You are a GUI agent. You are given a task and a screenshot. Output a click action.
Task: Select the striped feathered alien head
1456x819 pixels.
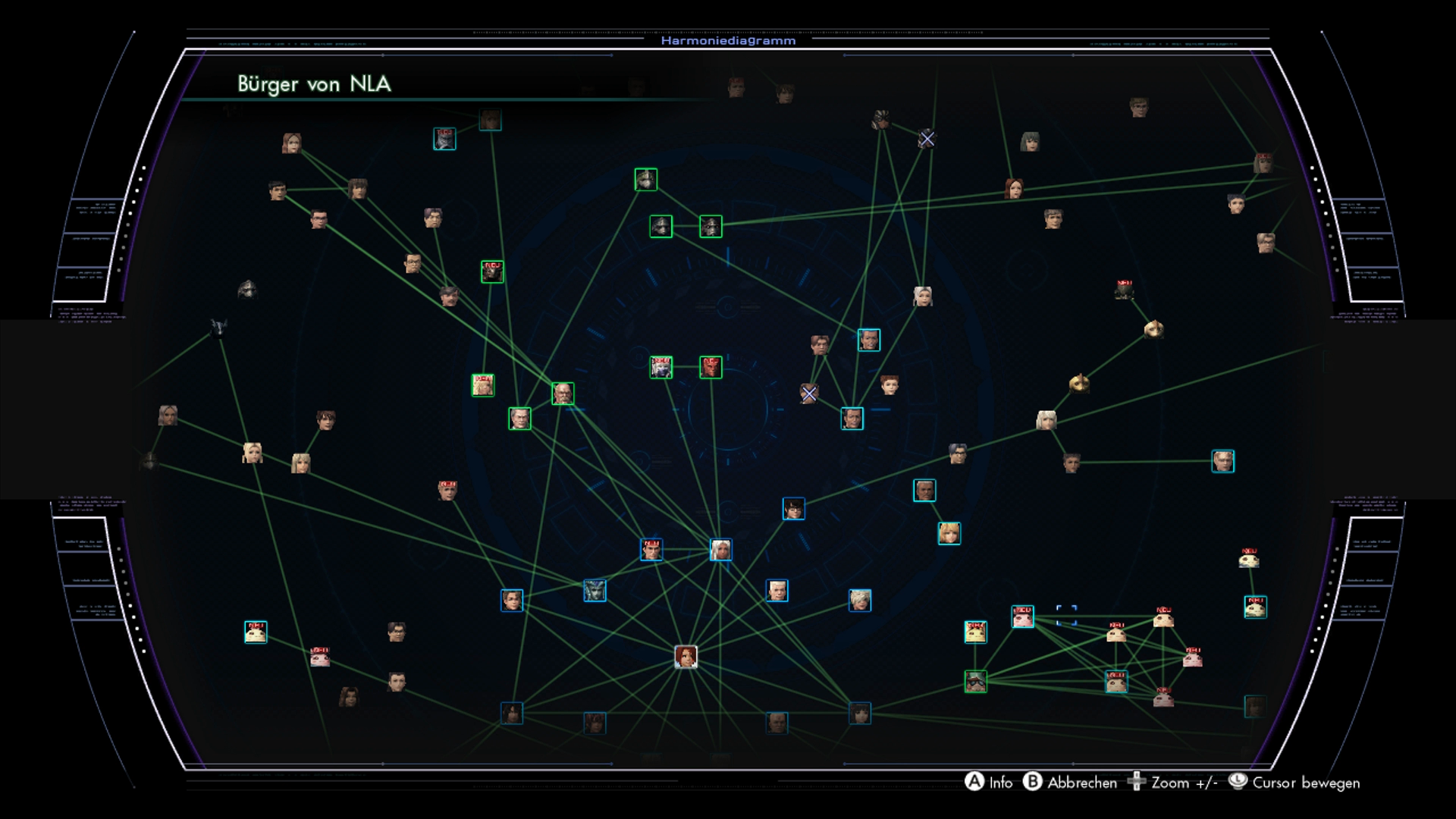(x=880, y=119)
